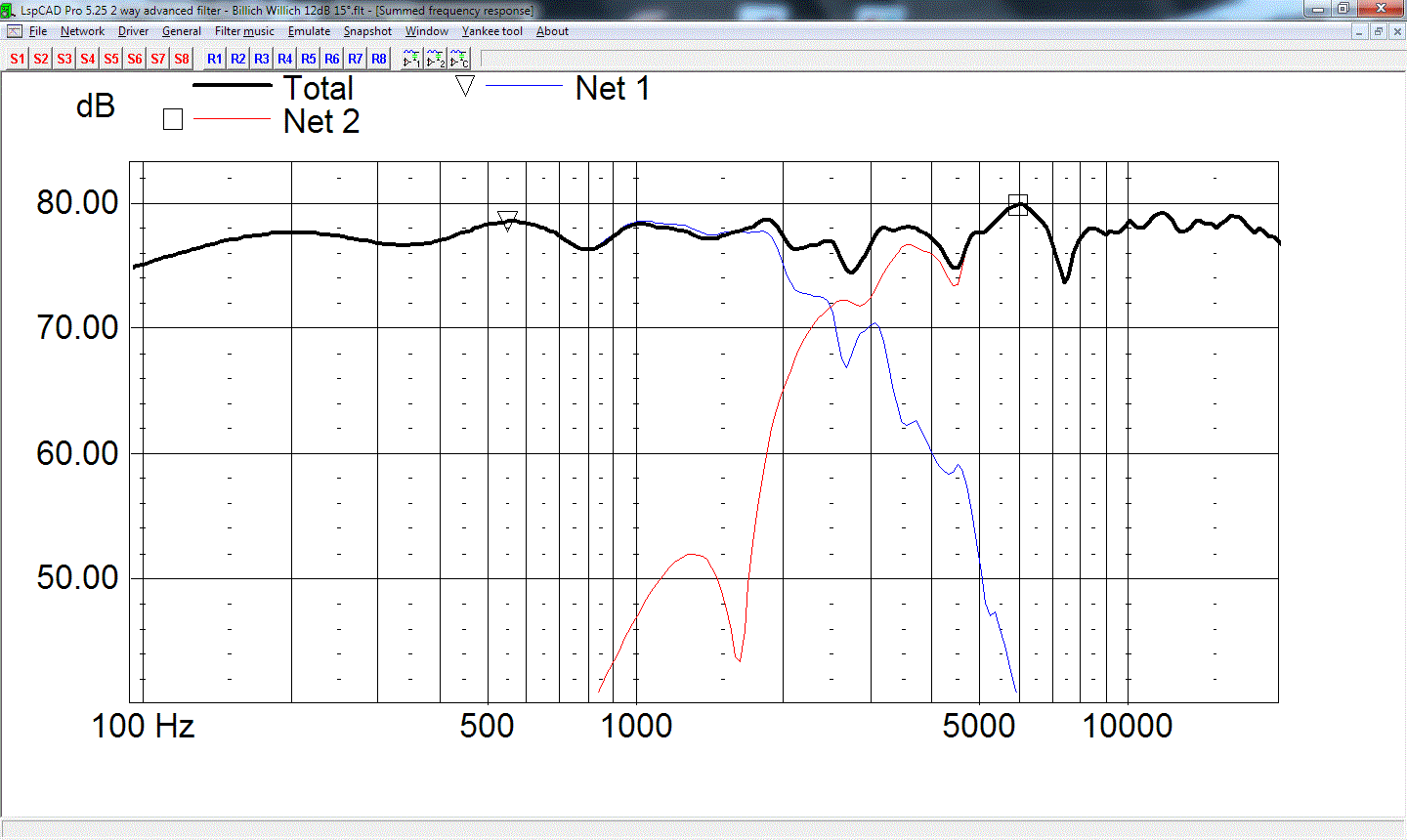The width and height of the screenshot is (1407, 840).
Task: Select the S8 snapshot toolbar button
Action: click(182, 59)
